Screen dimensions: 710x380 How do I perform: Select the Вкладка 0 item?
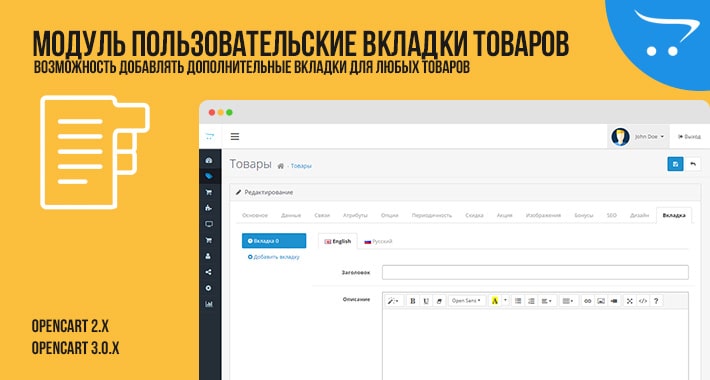[274, 241]
